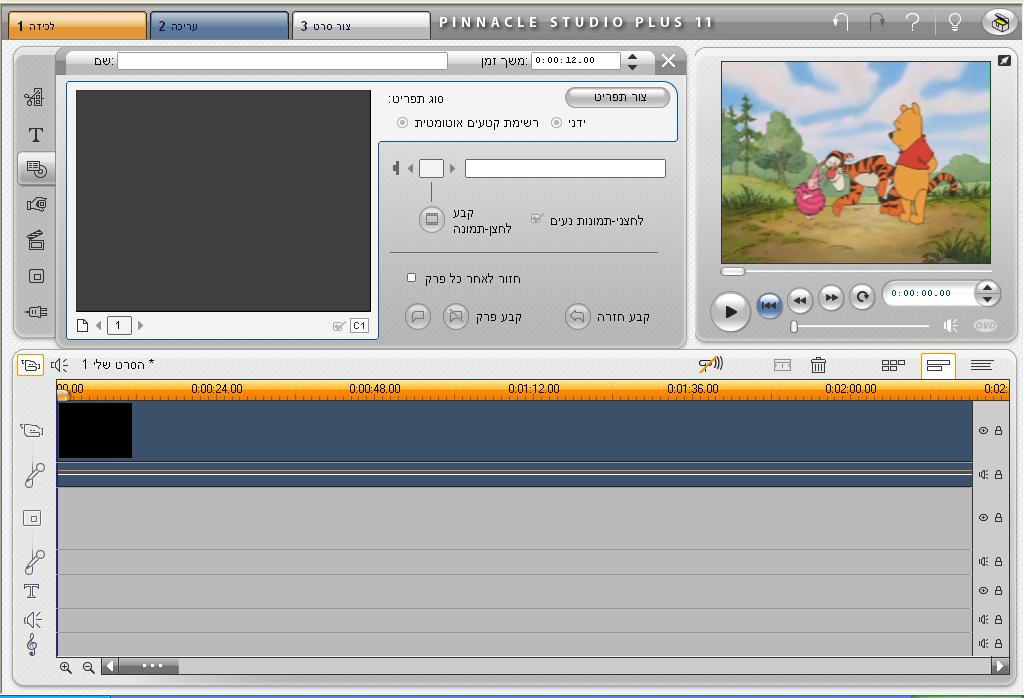Image resolution: width=1024 pixels, height=698 pixels.
Task: Toggle title track visibility eye icon
Action: click(x=984, y=590)
